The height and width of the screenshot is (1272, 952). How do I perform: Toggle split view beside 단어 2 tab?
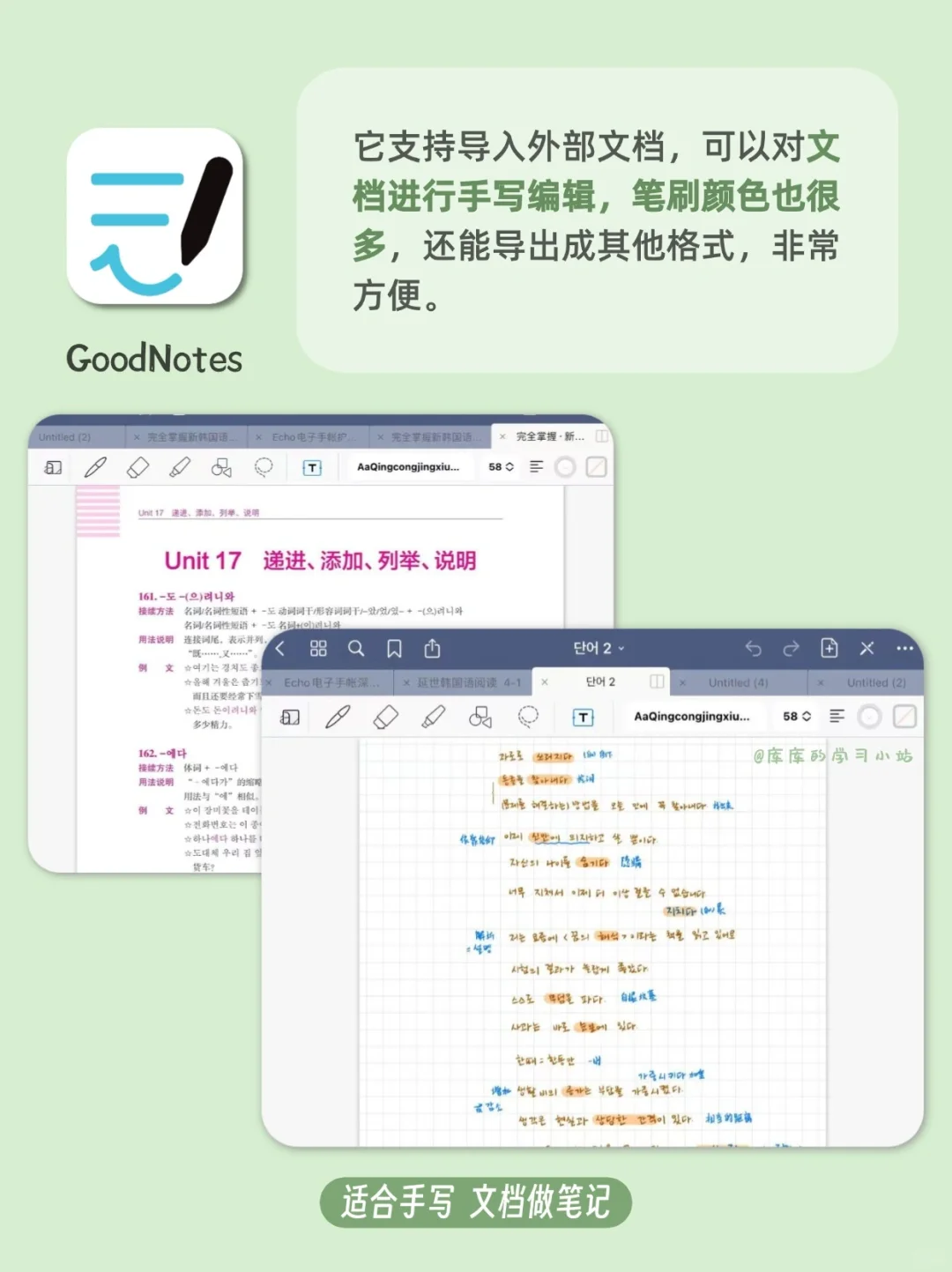point(657,681)
